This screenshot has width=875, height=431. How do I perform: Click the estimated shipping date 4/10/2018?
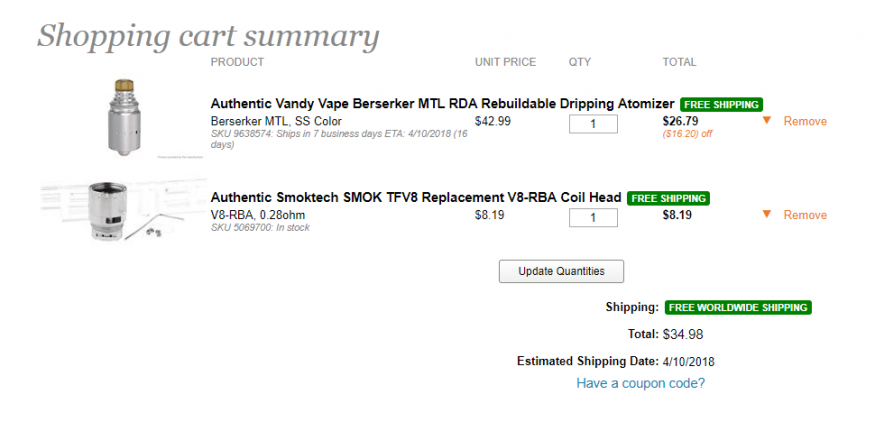click(x=689, y=361)
